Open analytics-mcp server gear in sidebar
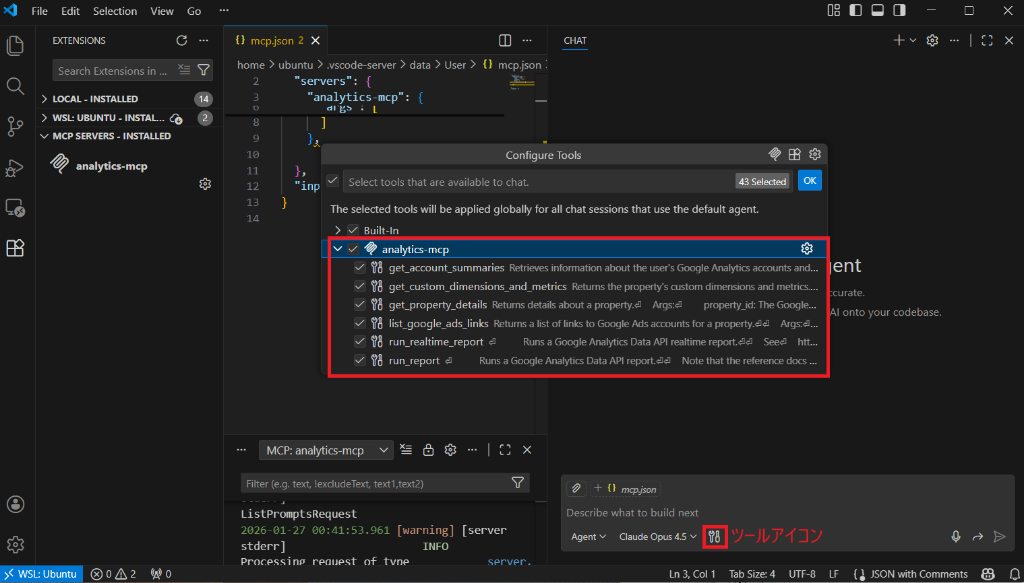Screen dimensions: 1024x583 tap(204, 184)
